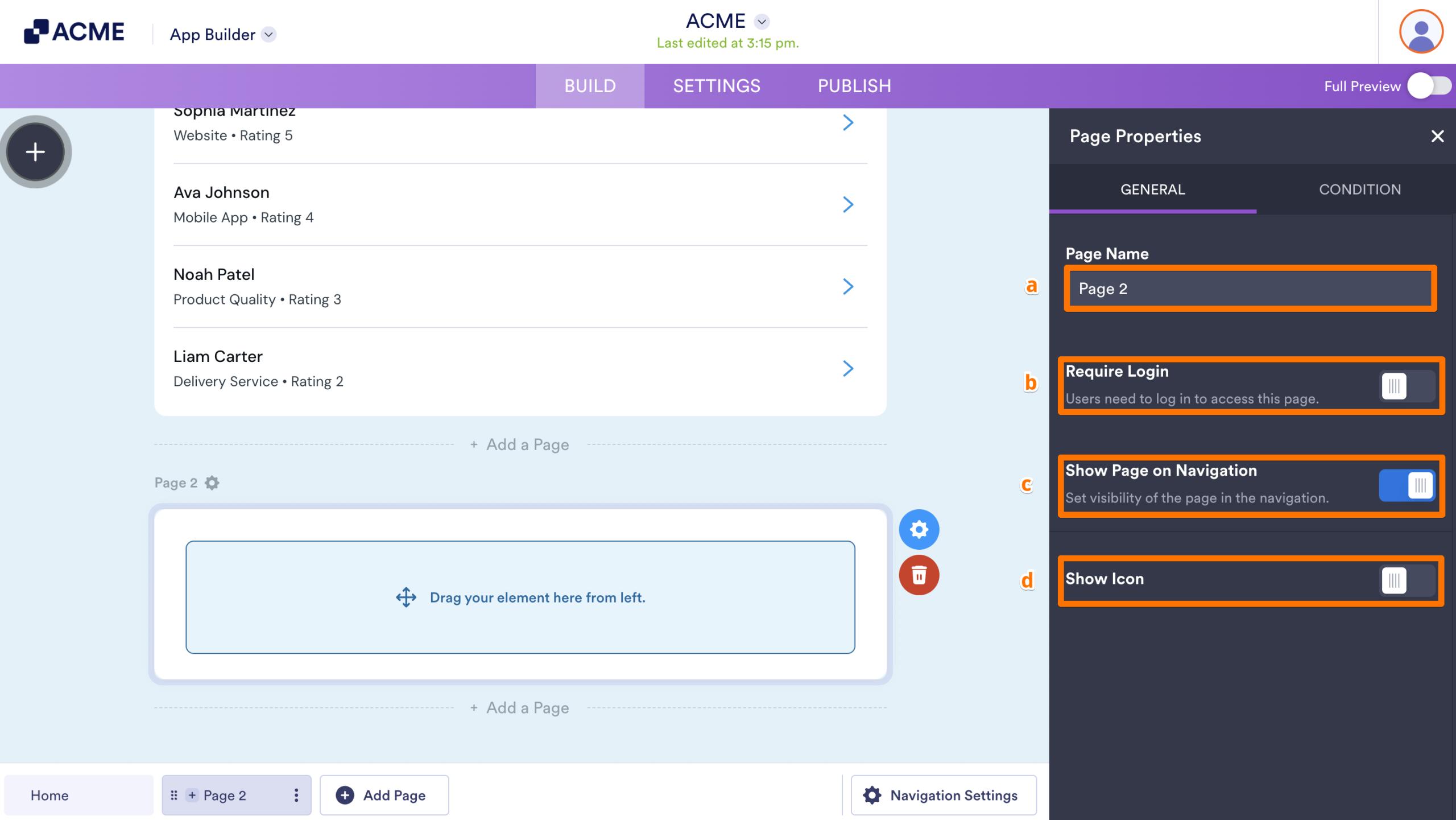Click 'Last edited at 3:15 pm.' text
Viewport: 1456px width, 820px height.
point(727,43)
